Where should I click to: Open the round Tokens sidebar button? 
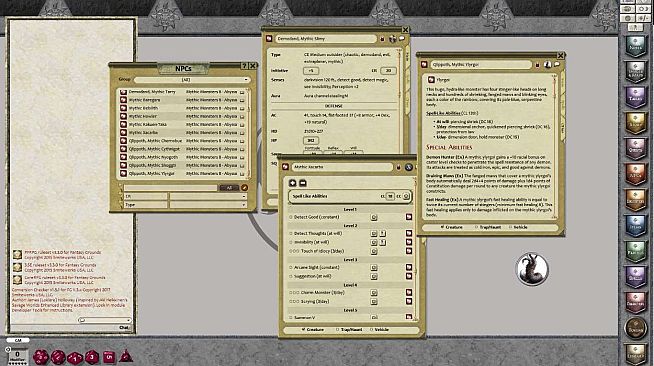pos(635,328)
